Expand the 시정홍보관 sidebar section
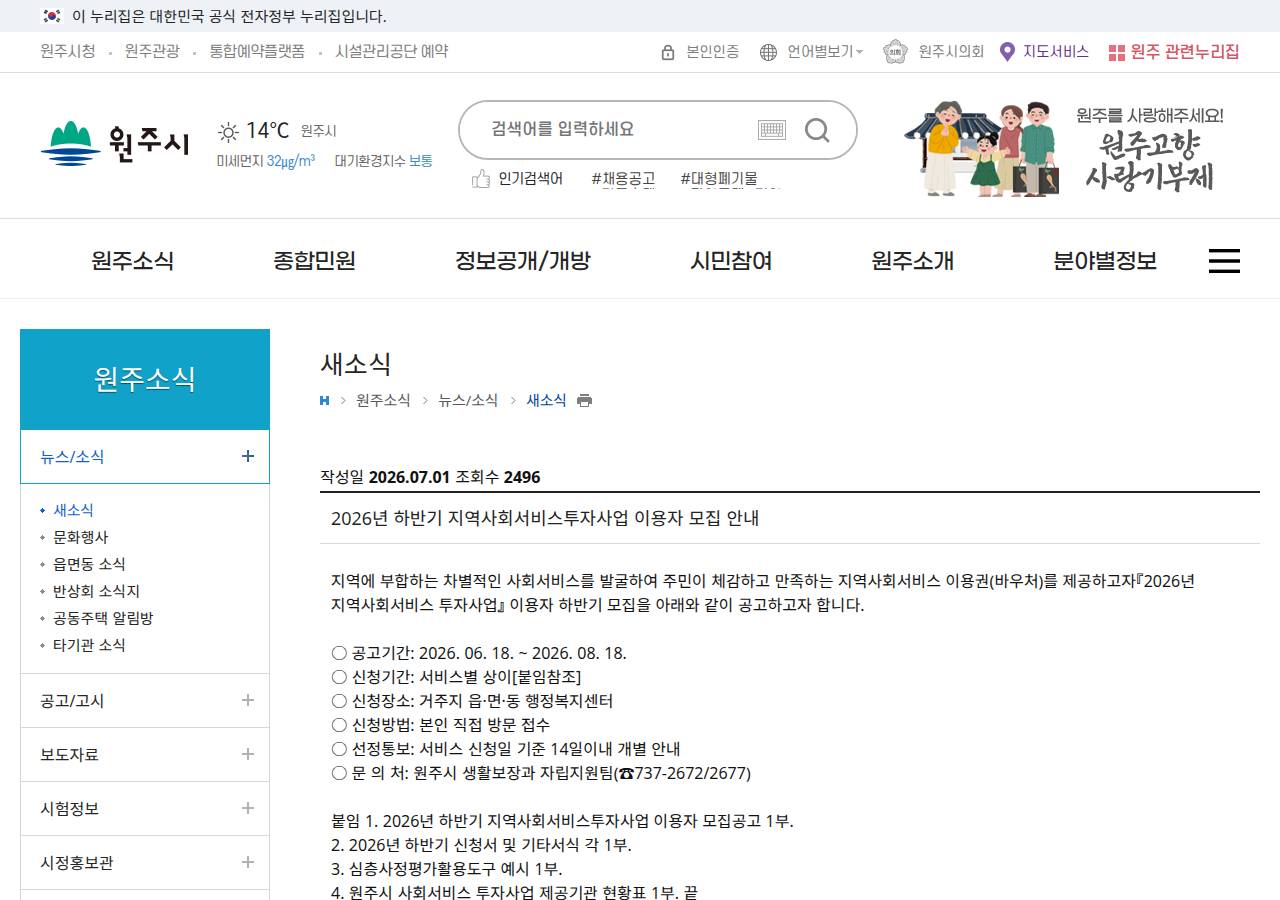1280x900 pixels. click(248, 862)
